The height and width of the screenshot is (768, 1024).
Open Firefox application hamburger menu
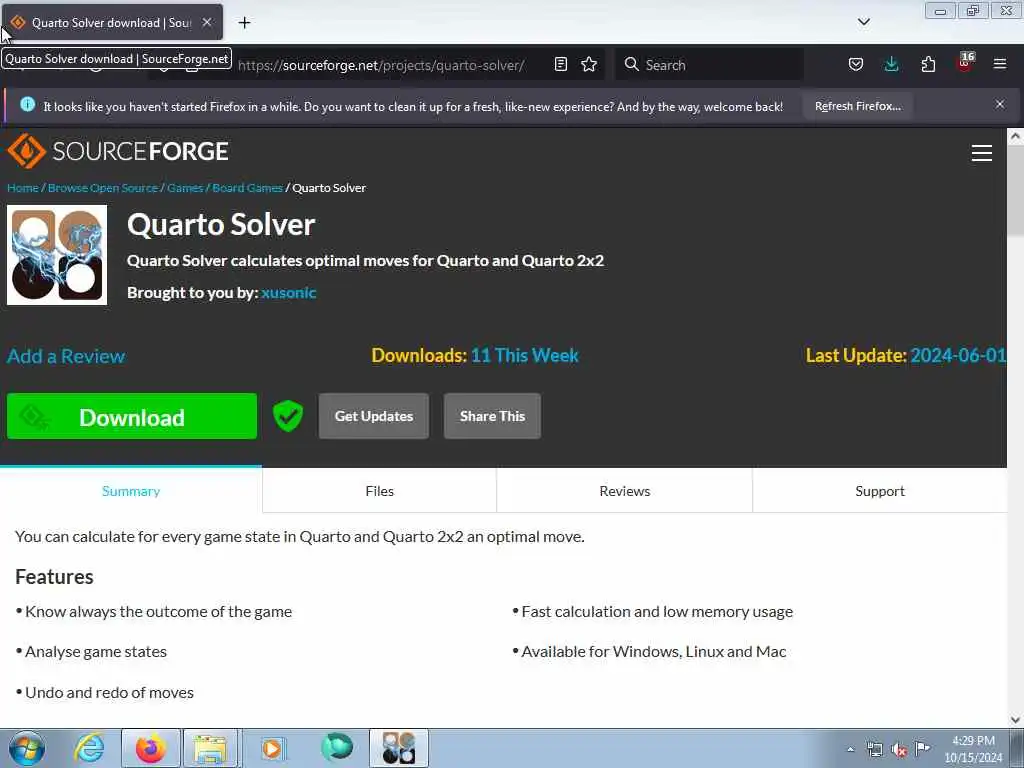click(x=1000, y=65)
